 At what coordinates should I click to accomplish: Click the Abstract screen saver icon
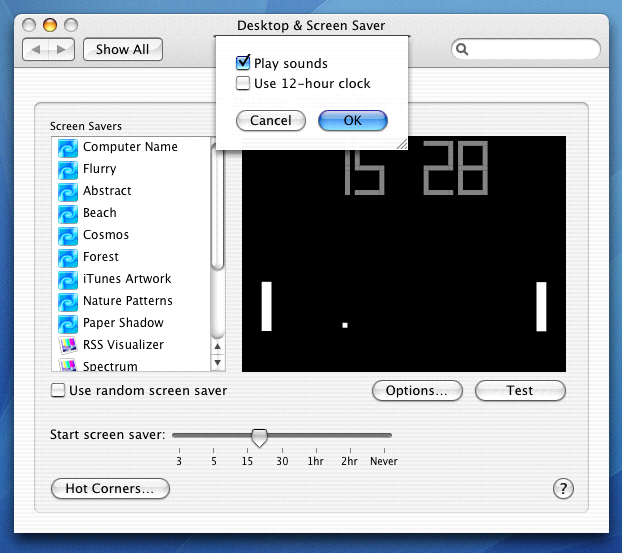tap(68, 192)
